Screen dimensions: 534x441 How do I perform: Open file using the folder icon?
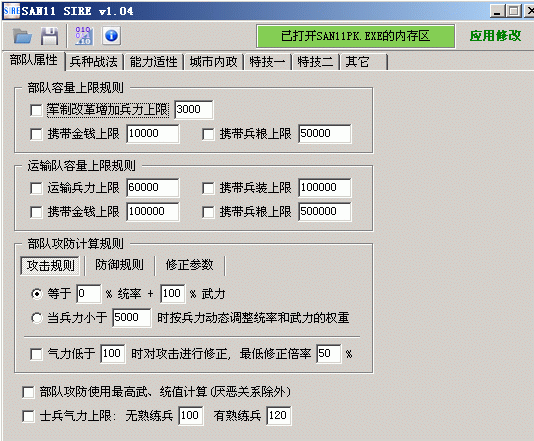(x=22, y=36)
